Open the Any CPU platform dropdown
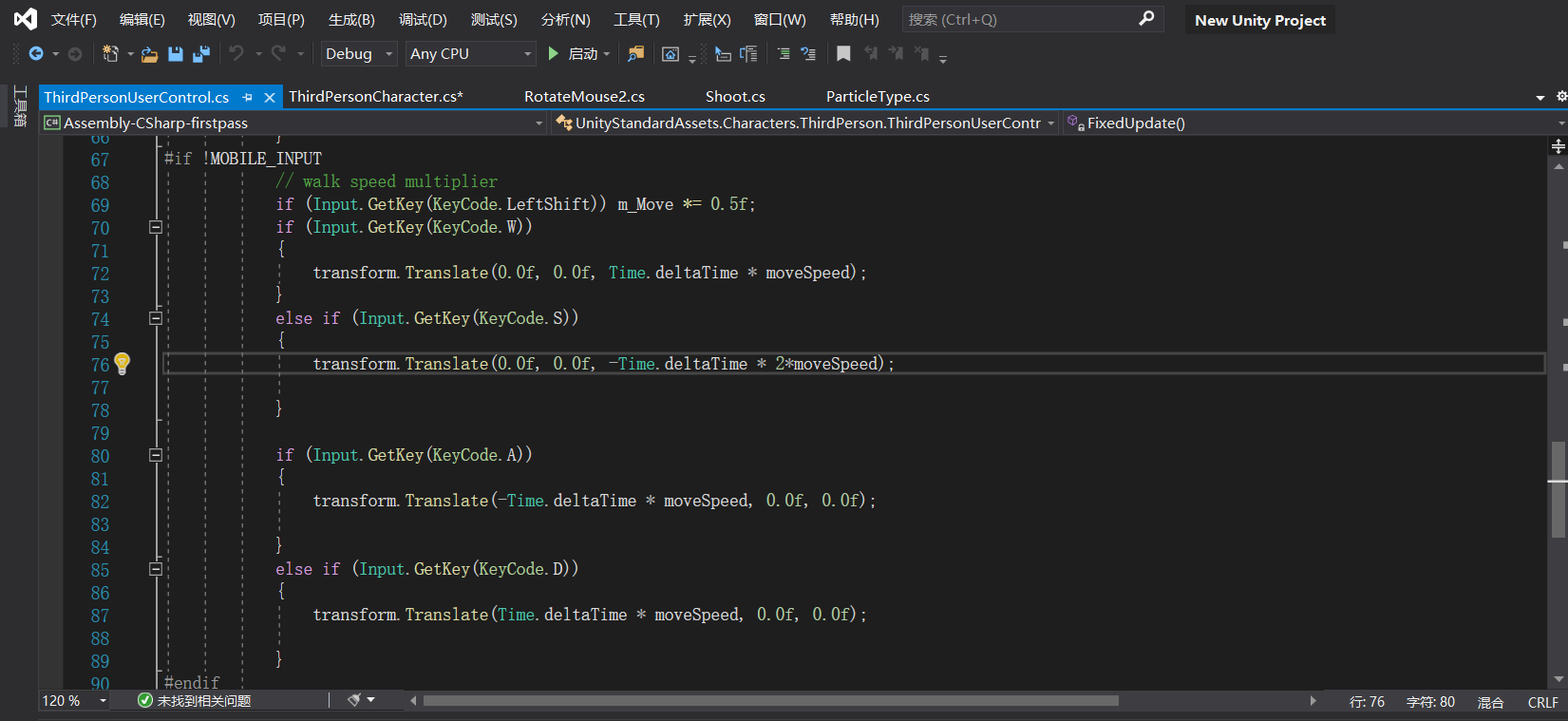The height and width of the screenshot is (721, 1568). (x=471, y=54)
